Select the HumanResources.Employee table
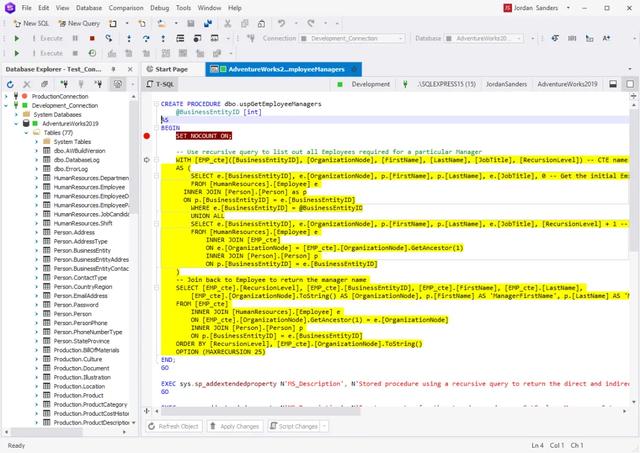Screen dimensions: 640x453 tap(89, 187)
